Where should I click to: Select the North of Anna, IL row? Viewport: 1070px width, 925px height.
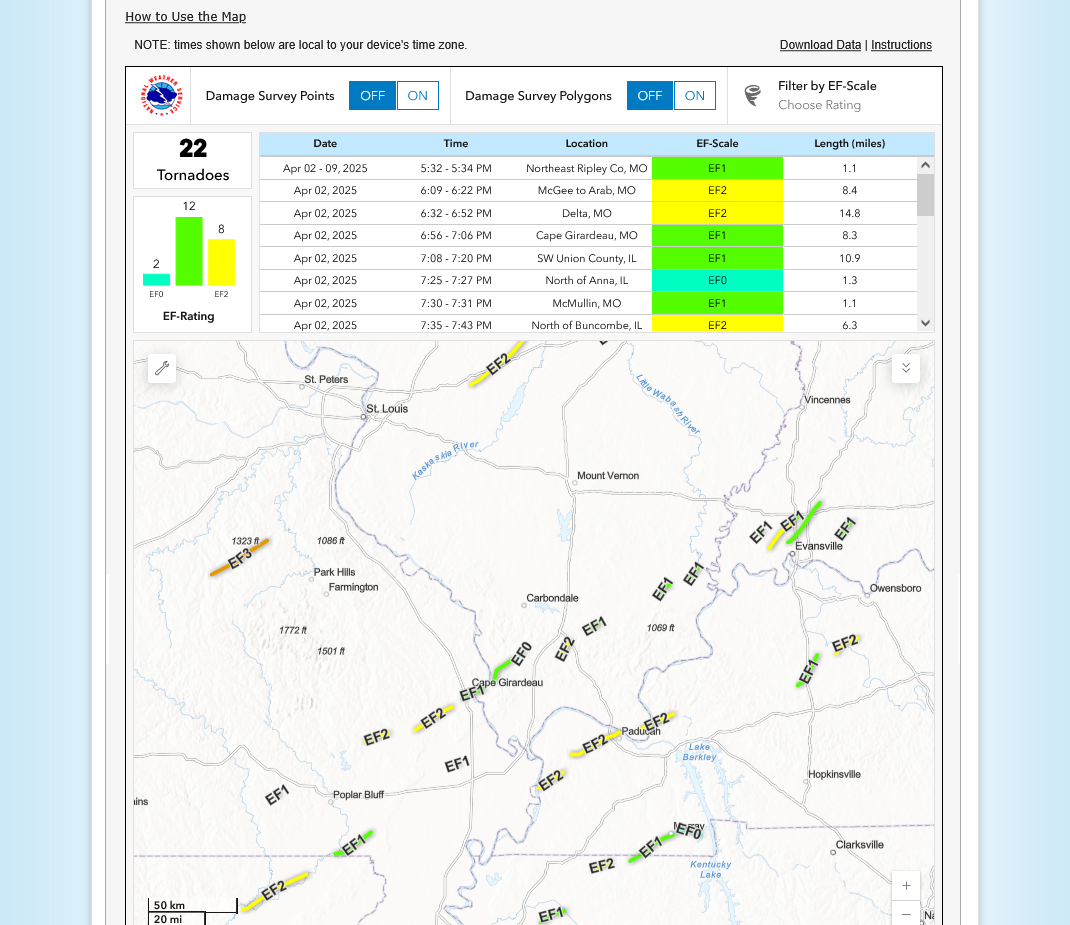pos(588,280)
